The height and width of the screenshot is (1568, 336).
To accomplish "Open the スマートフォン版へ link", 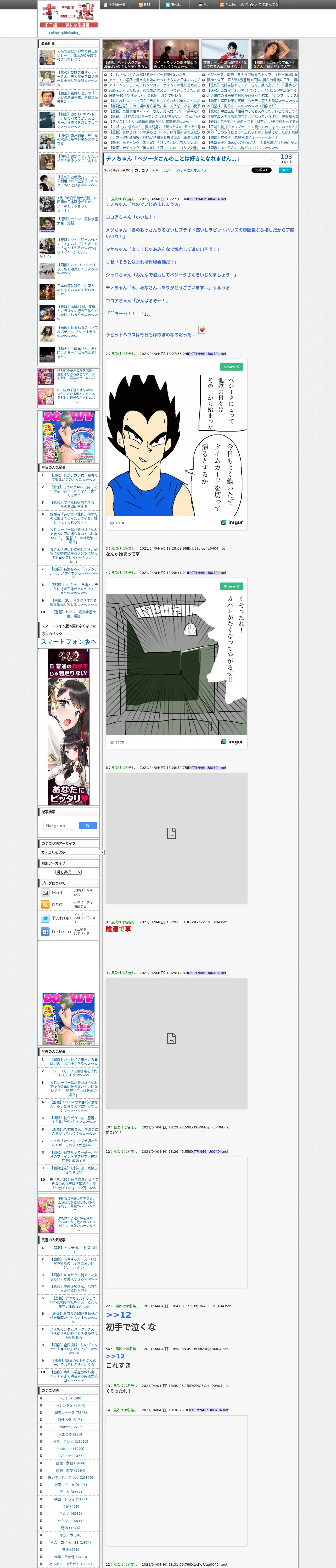I will point(68,642).
